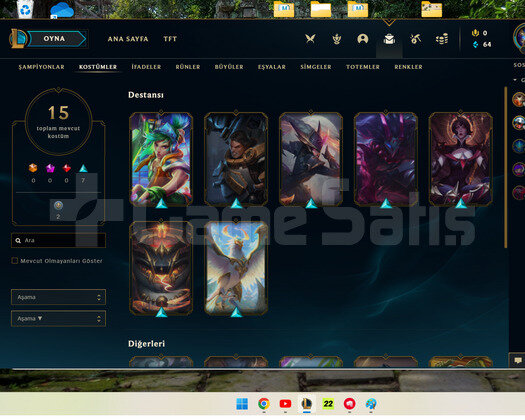Viewport: 525px width, 420px height.
Task: Select the purple monster skin card
Action: tap(386, 159)
